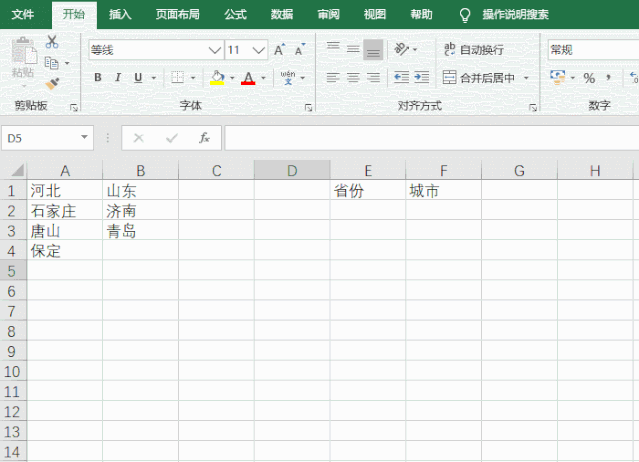Open font group dialog launcher
Screen dimensions: 639x462
[x=308, y=108]
